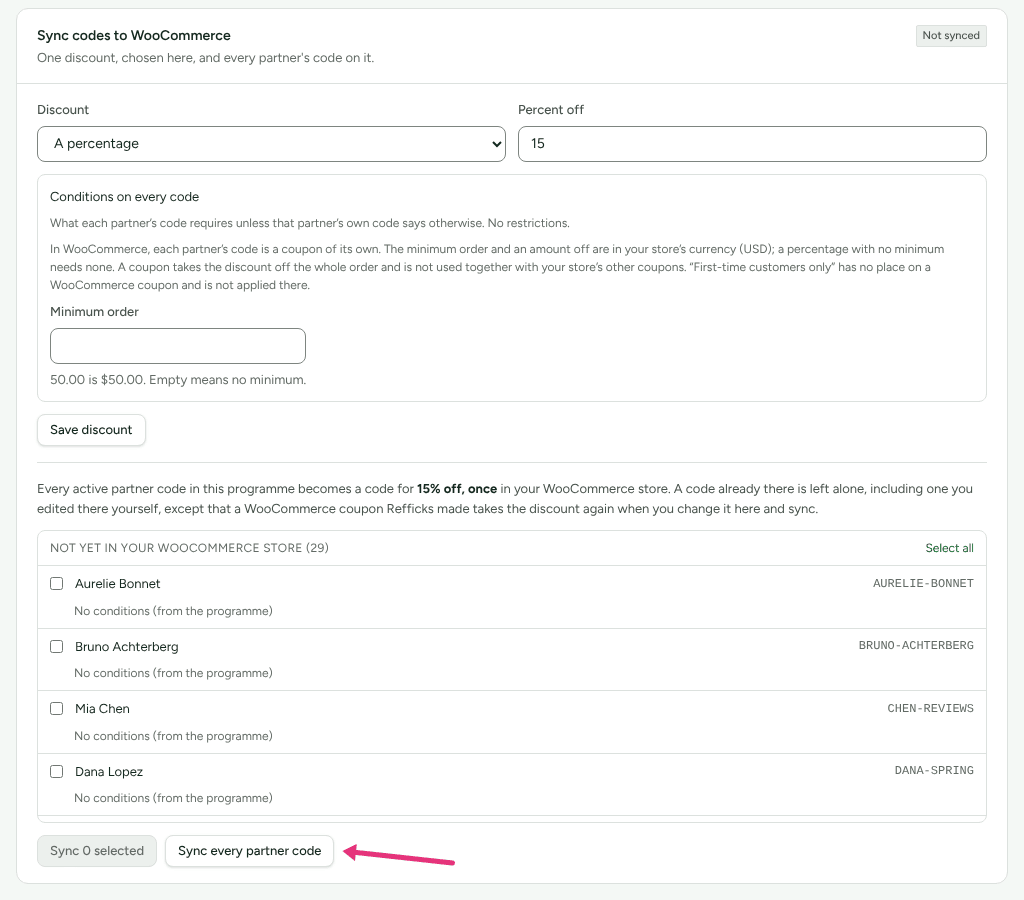Viewport: 1024px width, 900px height.
Task: Click the Not synced status badge
Action: pyautogui.click(x=951, y=35)
